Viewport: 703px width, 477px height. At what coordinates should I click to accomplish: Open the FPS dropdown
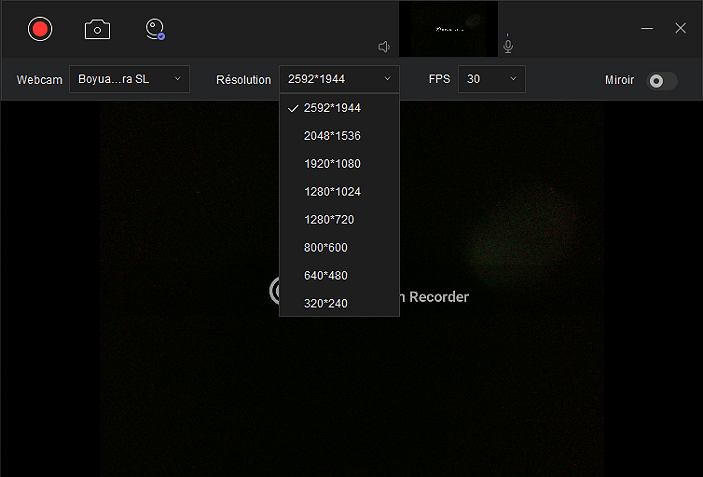pos(492,79)
